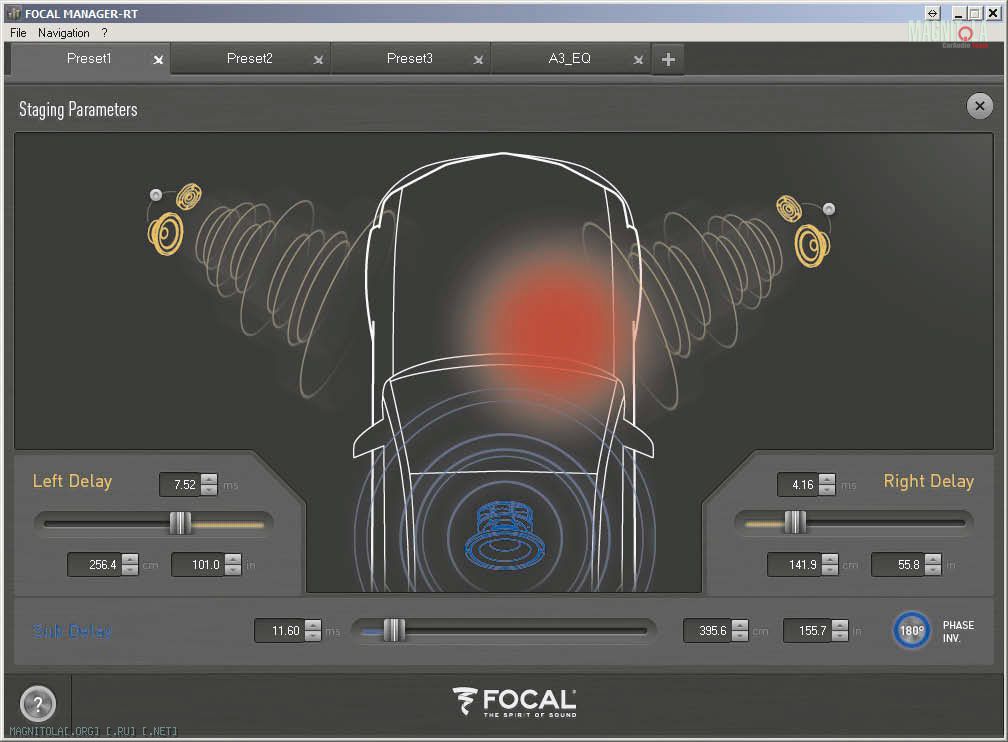Viewport: 1008px width, 742px height.
Task: Close the Focal Manager-RT window
Action: point(993,13)
